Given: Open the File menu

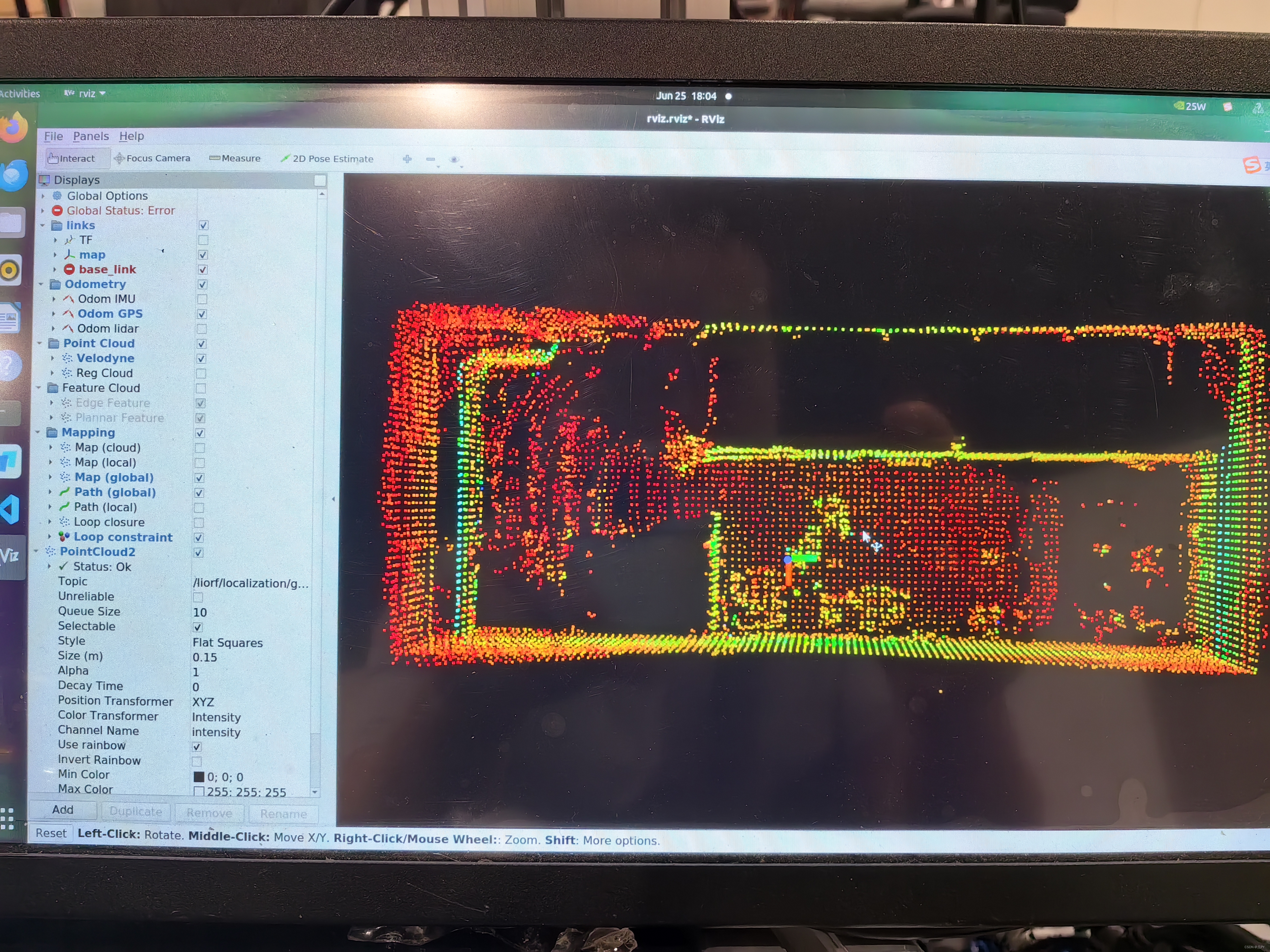Looking at the screenshot, I should 53,136.
